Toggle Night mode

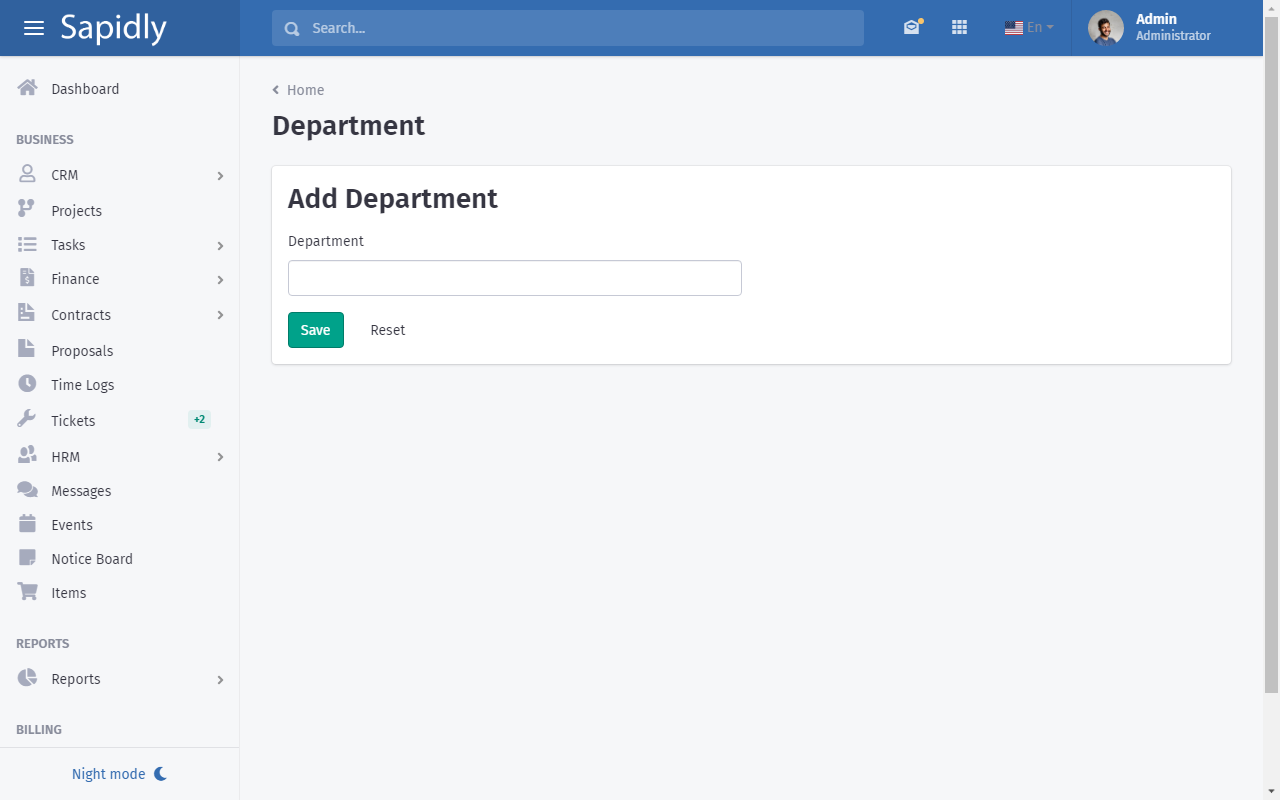[119, 774]
